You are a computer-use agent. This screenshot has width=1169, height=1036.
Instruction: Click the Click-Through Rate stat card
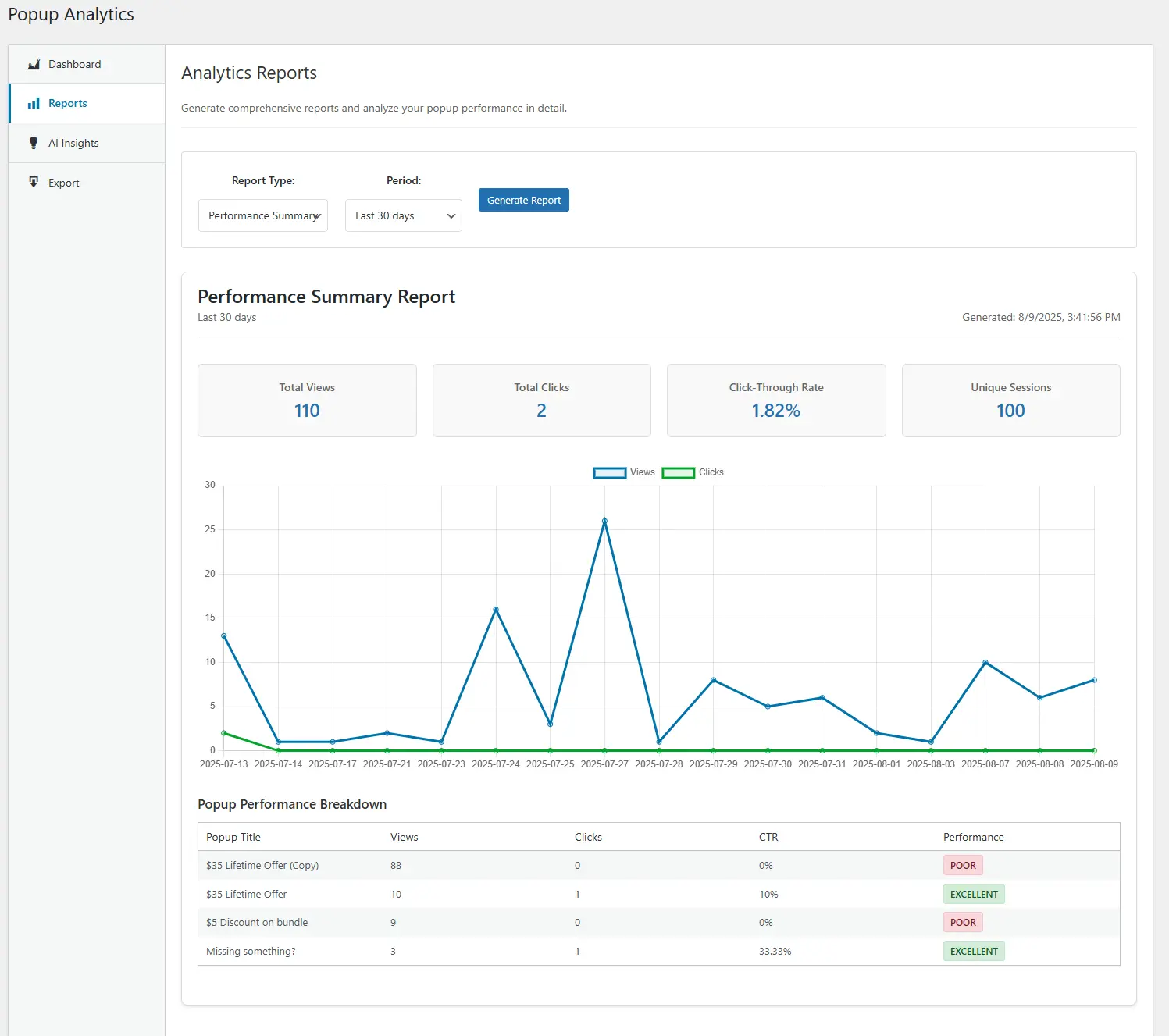pos(776,401)
